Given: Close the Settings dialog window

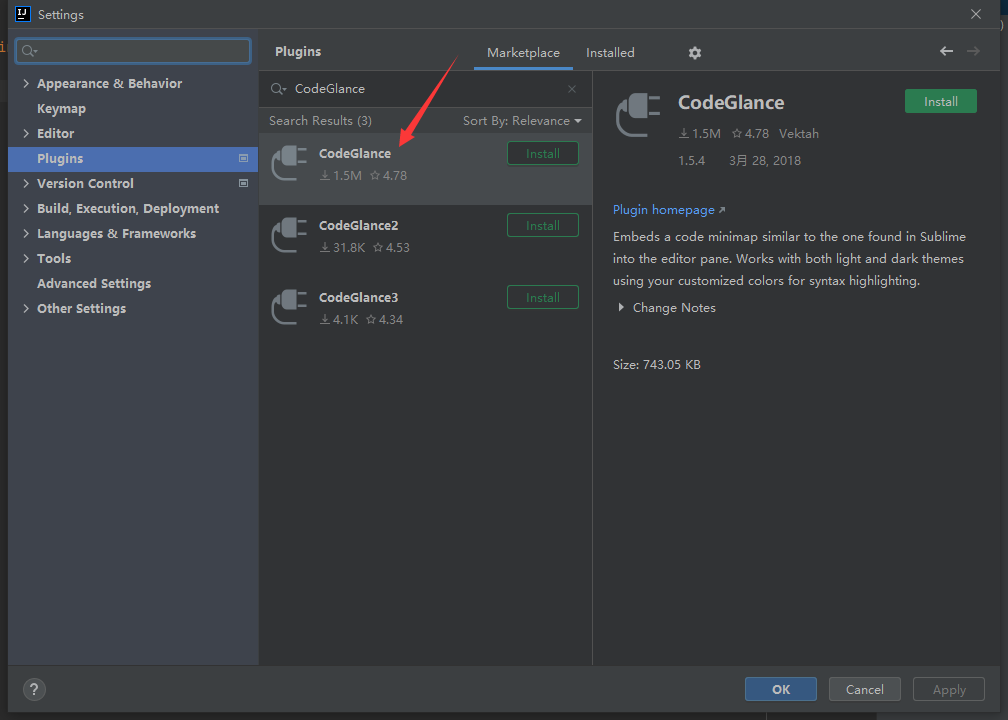Looking at the screenshot, I should (x=975, y=14).
